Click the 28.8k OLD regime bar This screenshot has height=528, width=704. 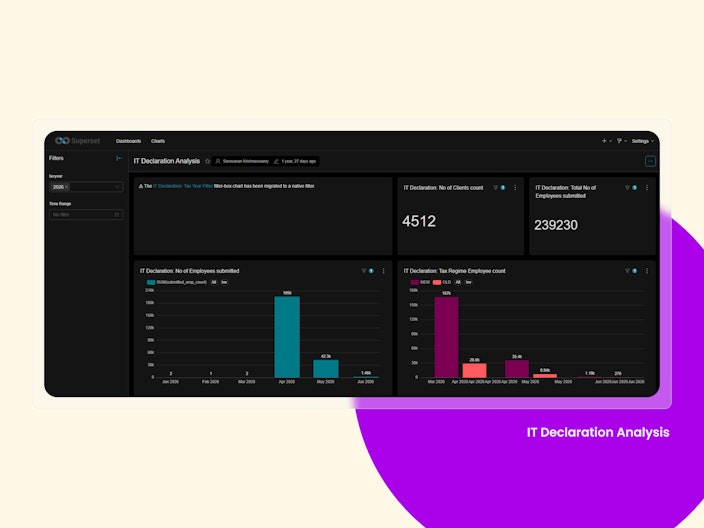[x=475, y=370]
